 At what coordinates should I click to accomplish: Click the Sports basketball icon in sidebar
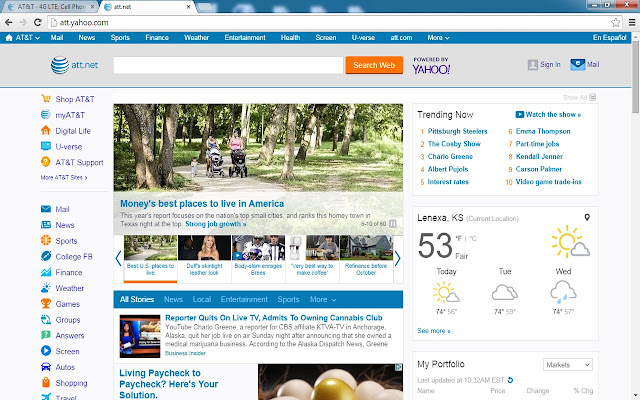click(x=46, y=240)
